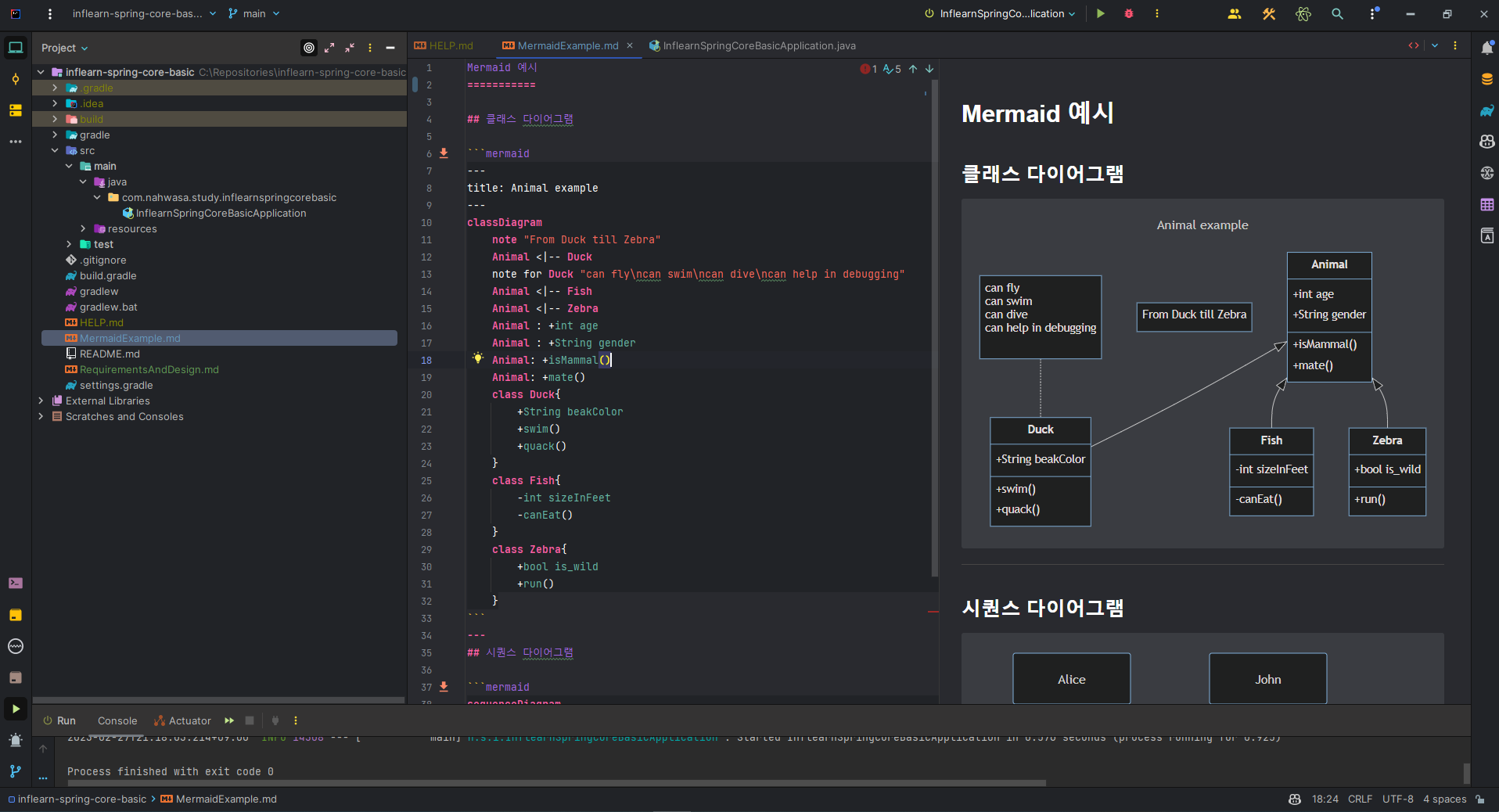Rerun the application in Run toolbar

[229, 720]
